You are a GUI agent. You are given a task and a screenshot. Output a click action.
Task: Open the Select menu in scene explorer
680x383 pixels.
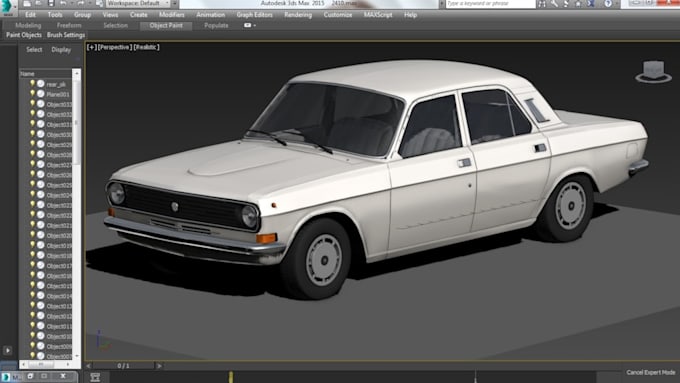click(34, 50)
